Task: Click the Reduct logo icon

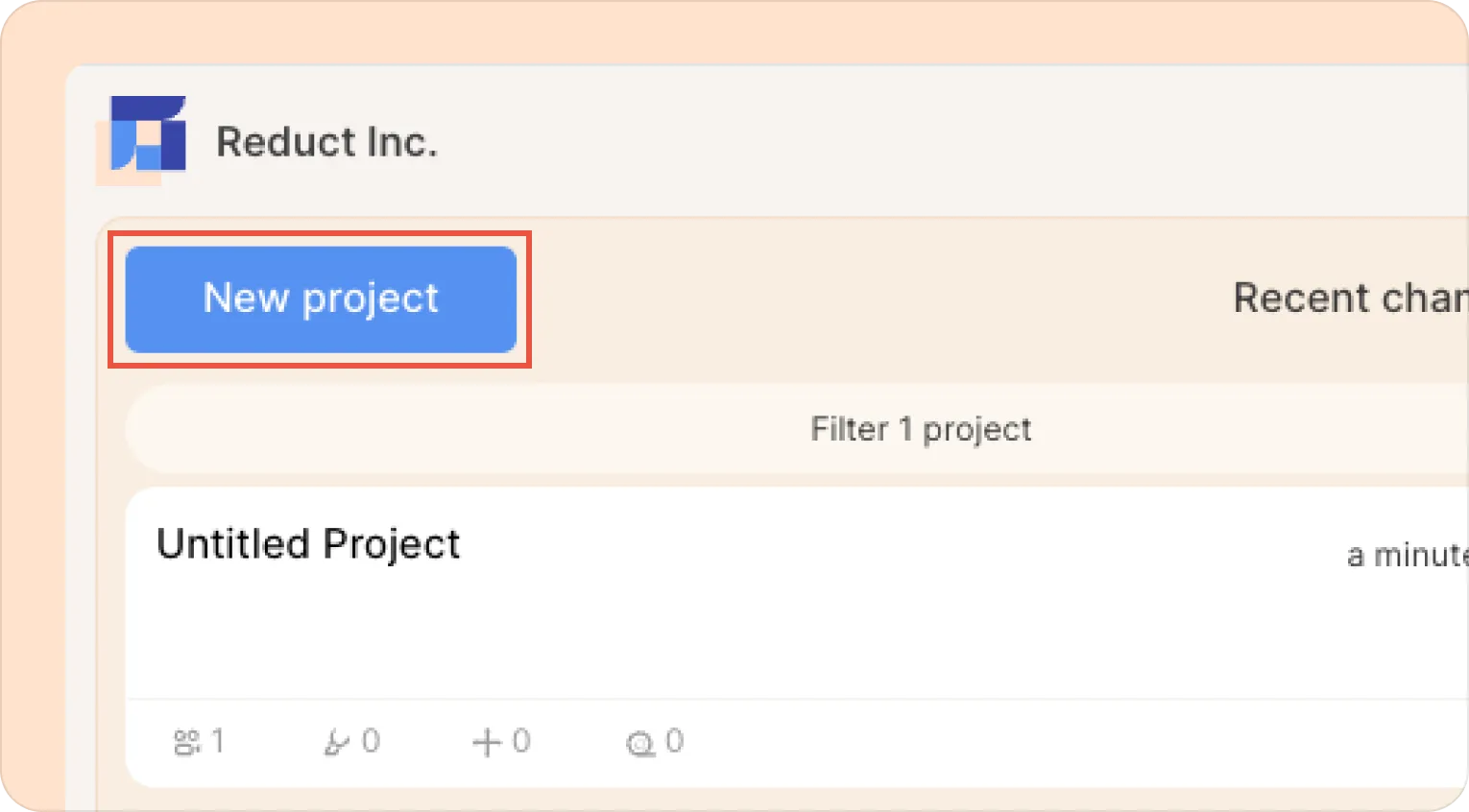Action: [x=146, y=135]
